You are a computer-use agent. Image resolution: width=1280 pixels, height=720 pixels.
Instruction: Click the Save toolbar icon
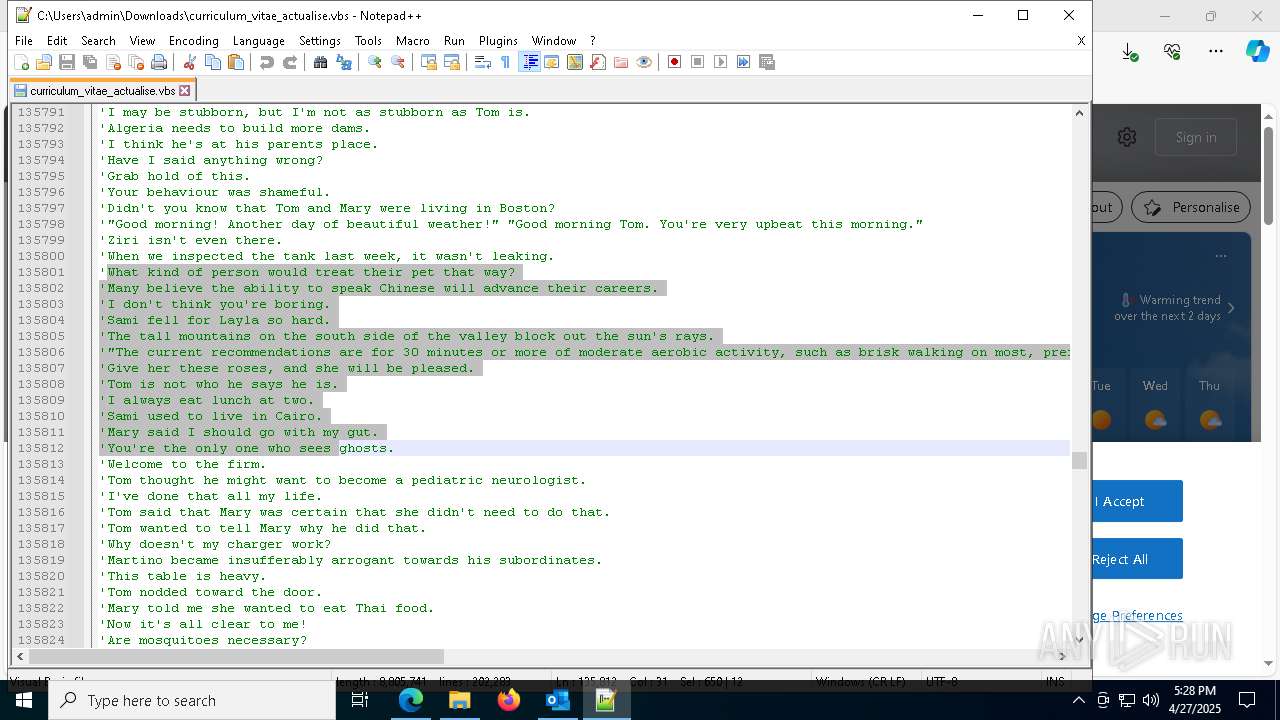(67, 62)
